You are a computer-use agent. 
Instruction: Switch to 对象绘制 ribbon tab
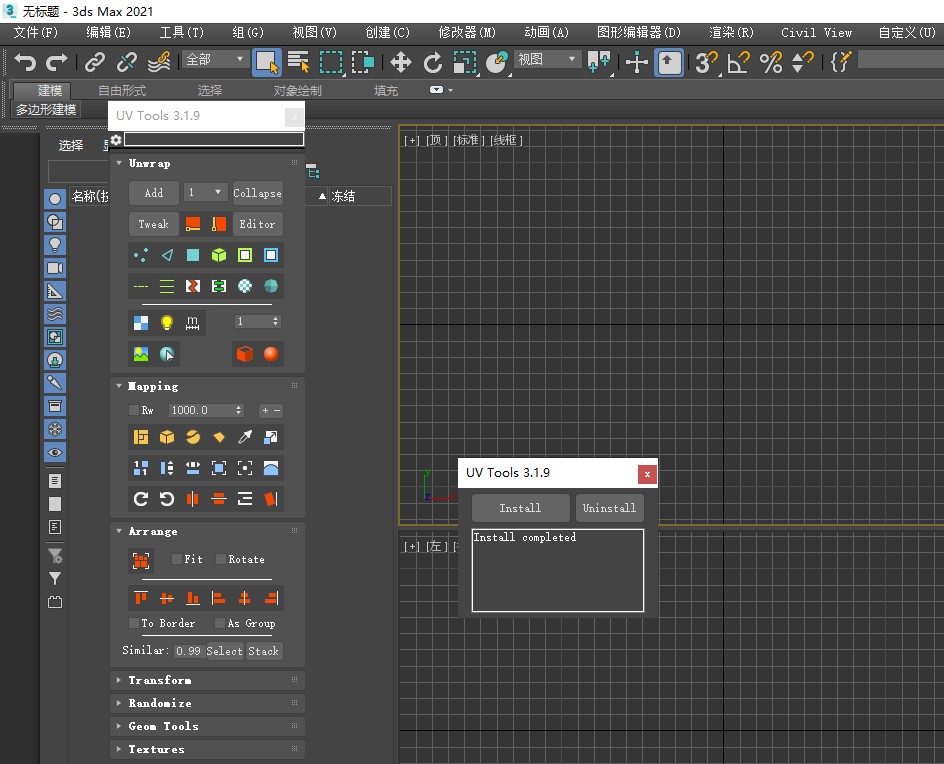coord(297,90)
